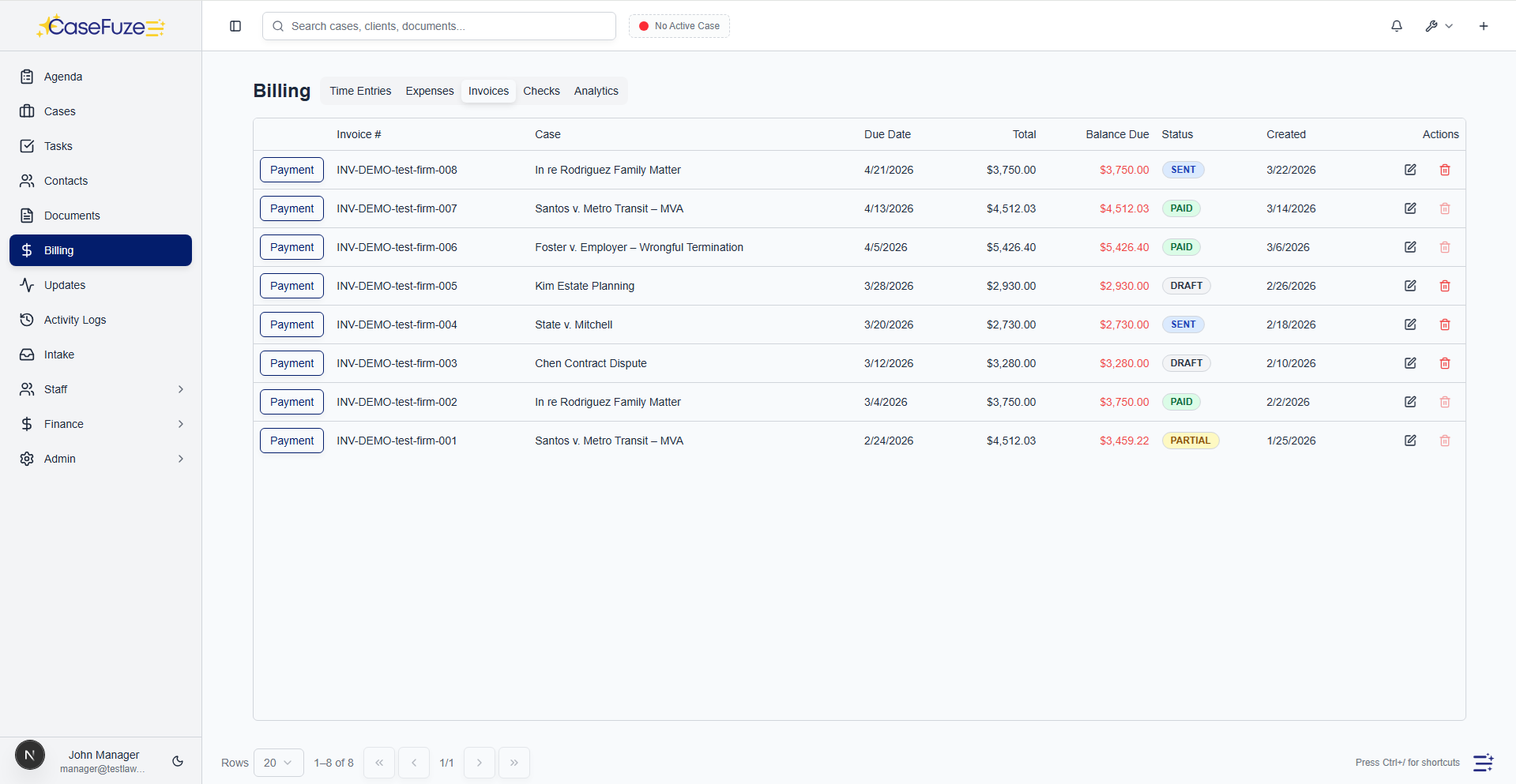Click the next page arrow in pagination
This screenshot has width=1516, height=784.
pyautogui.click(x=479, y=763)
